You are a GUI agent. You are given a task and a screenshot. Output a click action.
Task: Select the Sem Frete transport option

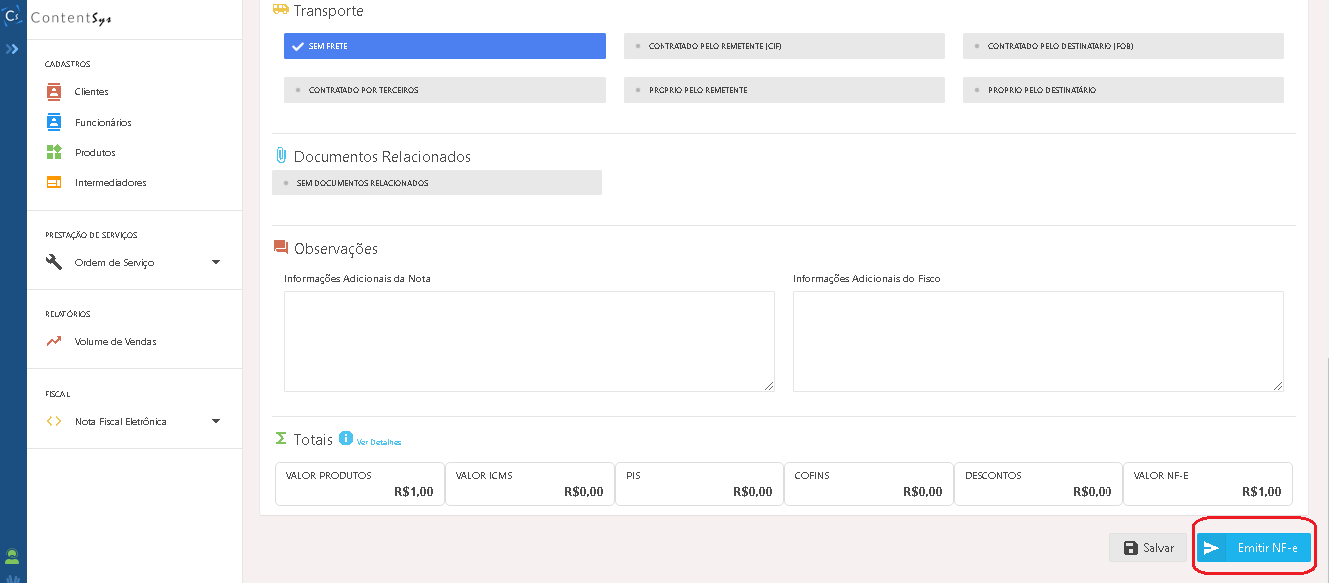[444, 46]
